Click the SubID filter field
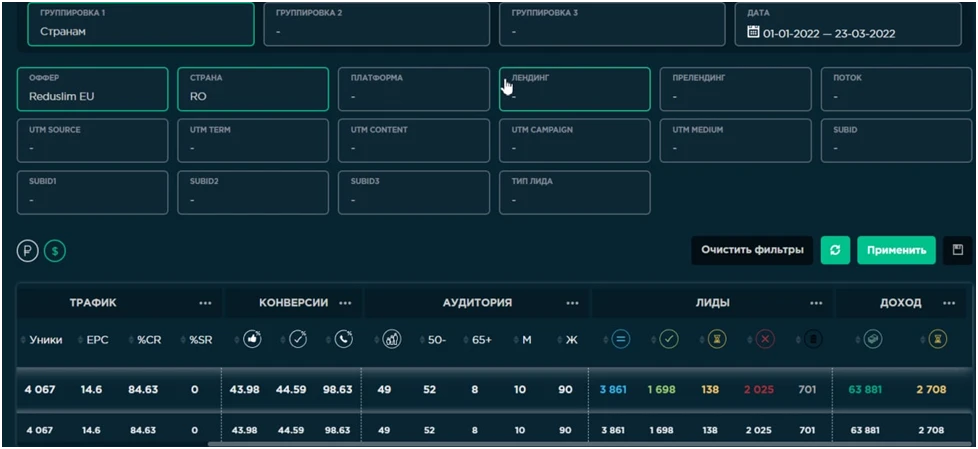The image size is (978, 449). click(x=896, y=141)
